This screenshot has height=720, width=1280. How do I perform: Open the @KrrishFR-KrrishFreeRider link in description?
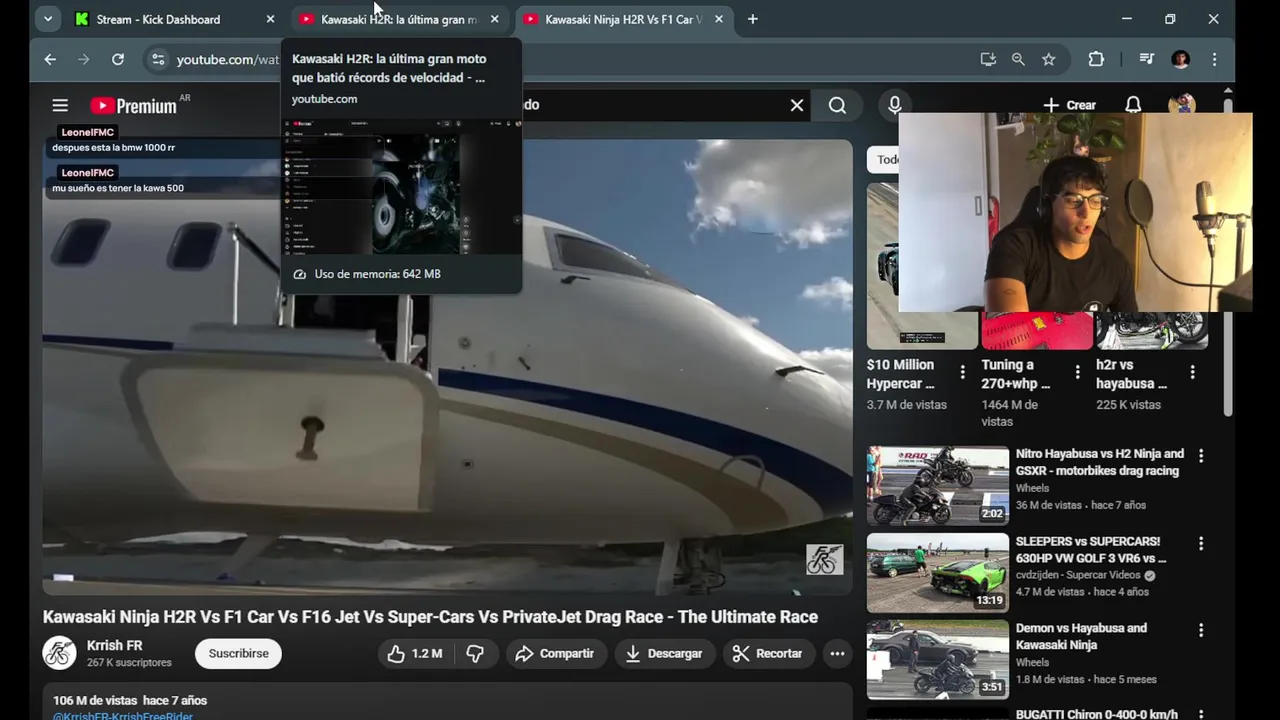pyautogui.click(x=123, y=716)
